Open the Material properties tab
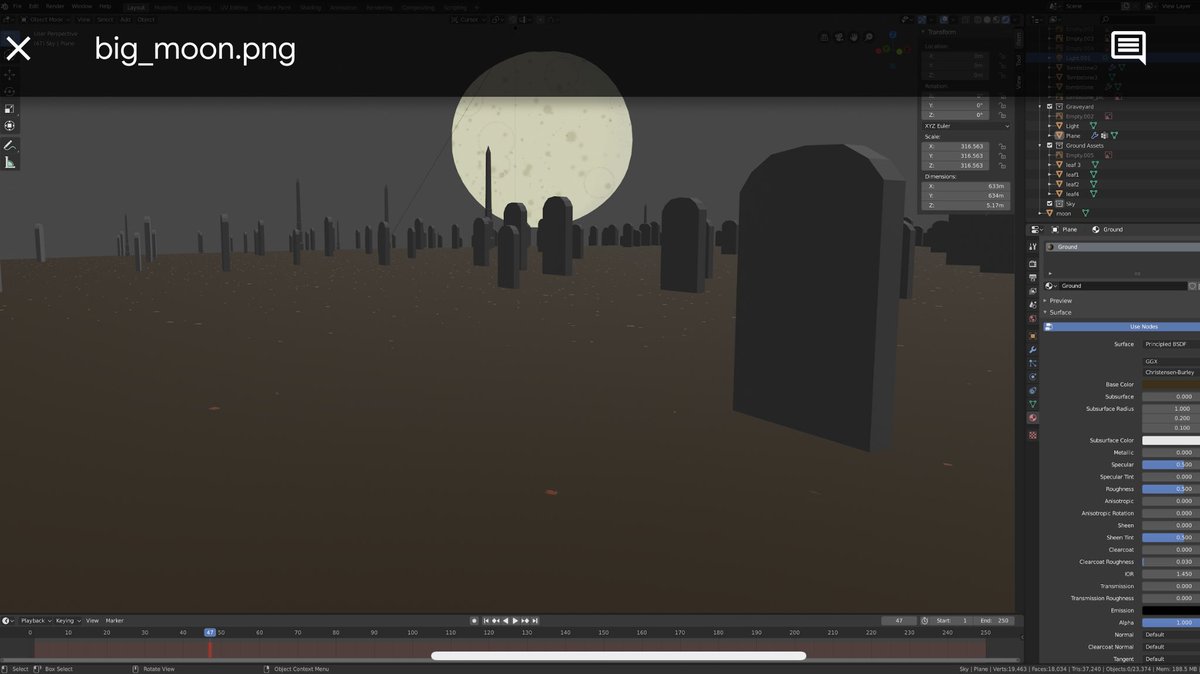The height and width of the screenshot is (674, 1200). coord(1033,418)
